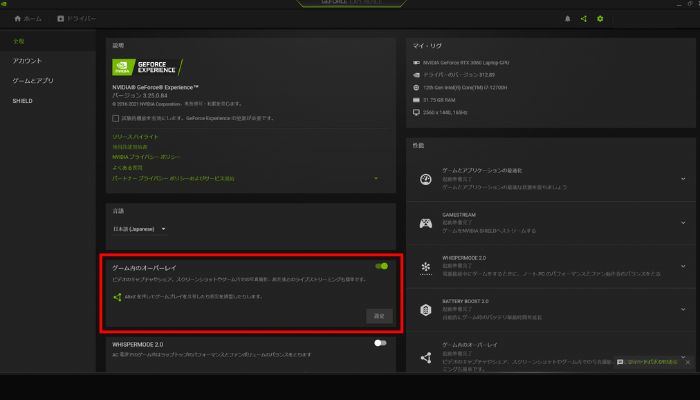Image resolution: width=700 pixels, height=400 pixels.
Task: Enable the experimental features checkbox
Action: 116,118
